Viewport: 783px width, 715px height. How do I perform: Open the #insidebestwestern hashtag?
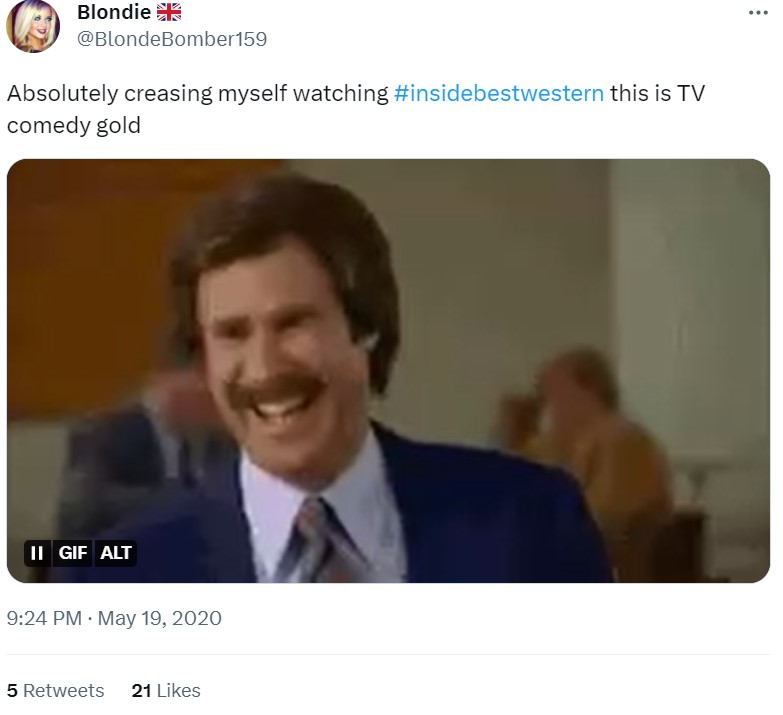point(499,93)
